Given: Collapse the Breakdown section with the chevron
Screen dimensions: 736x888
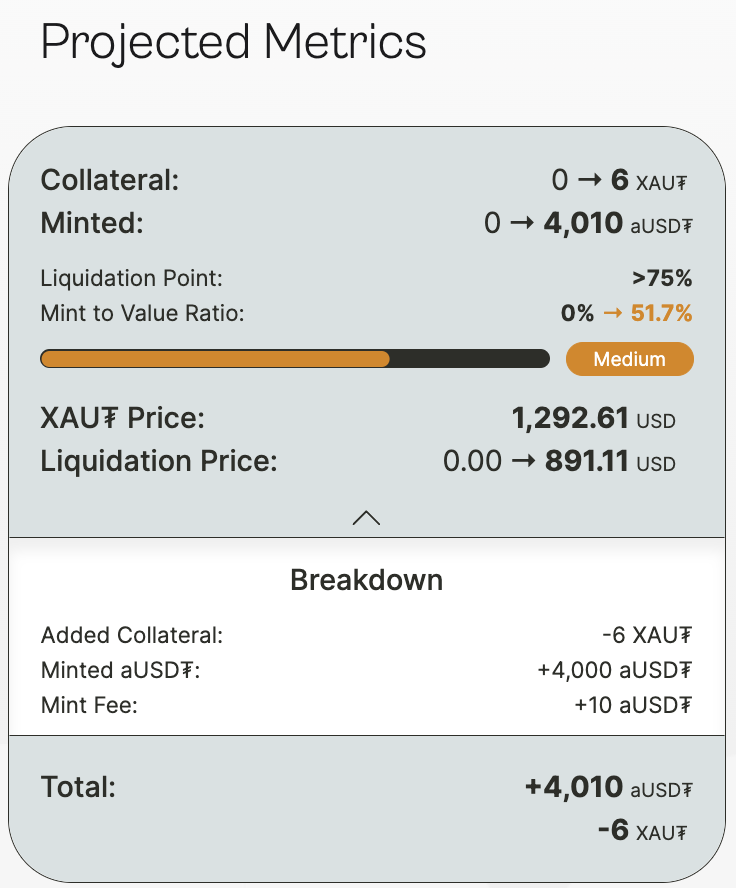Looking at the screenshot, I should coord(366,517).
